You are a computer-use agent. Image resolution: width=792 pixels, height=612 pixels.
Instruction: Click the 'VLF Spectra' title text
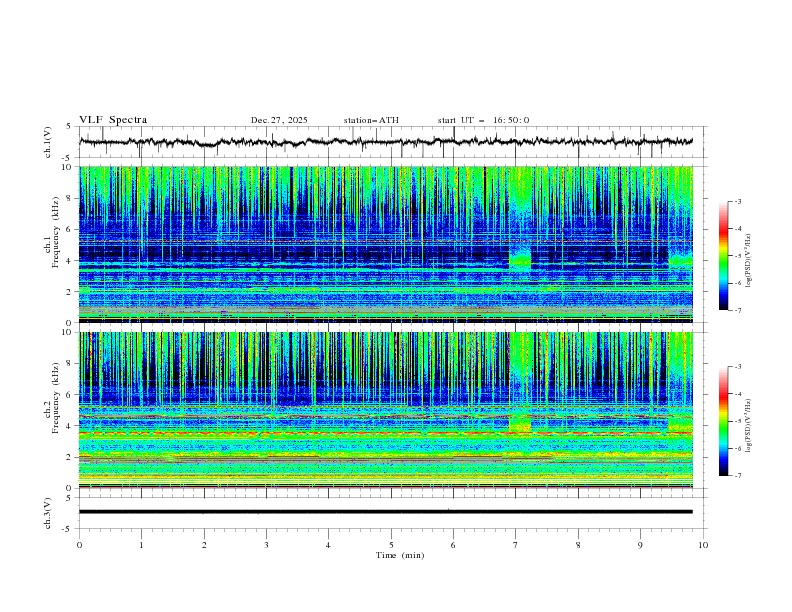pos(113,120)
